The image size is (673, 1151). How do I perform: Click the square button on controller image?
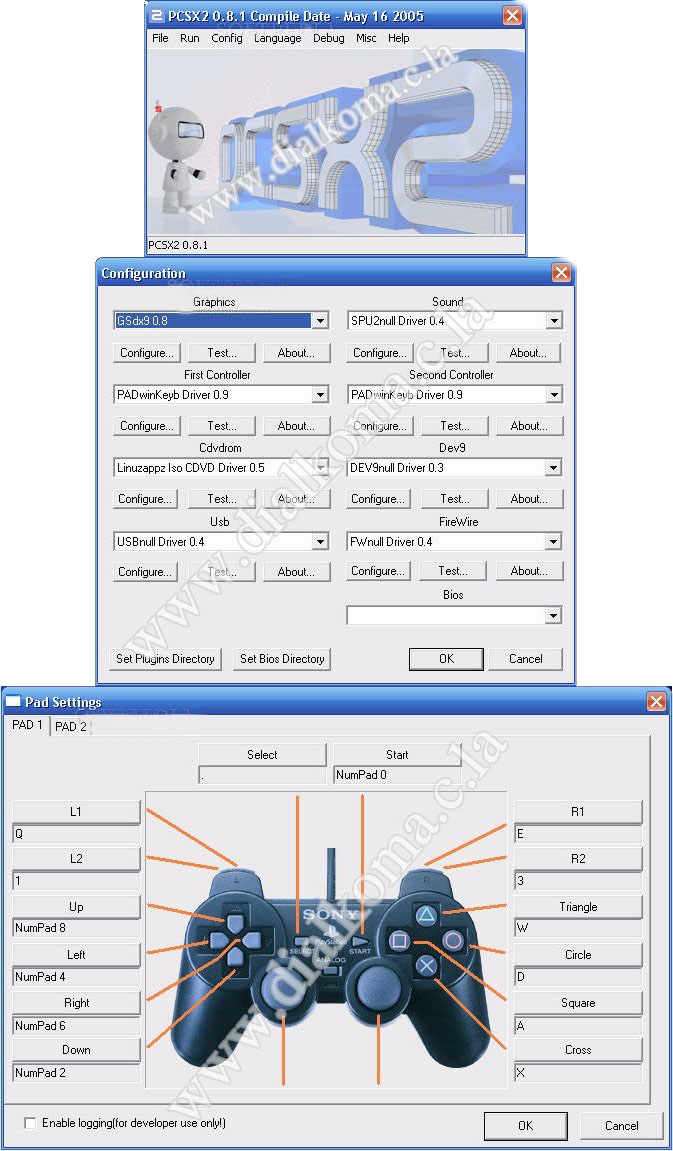click(399, 940)
